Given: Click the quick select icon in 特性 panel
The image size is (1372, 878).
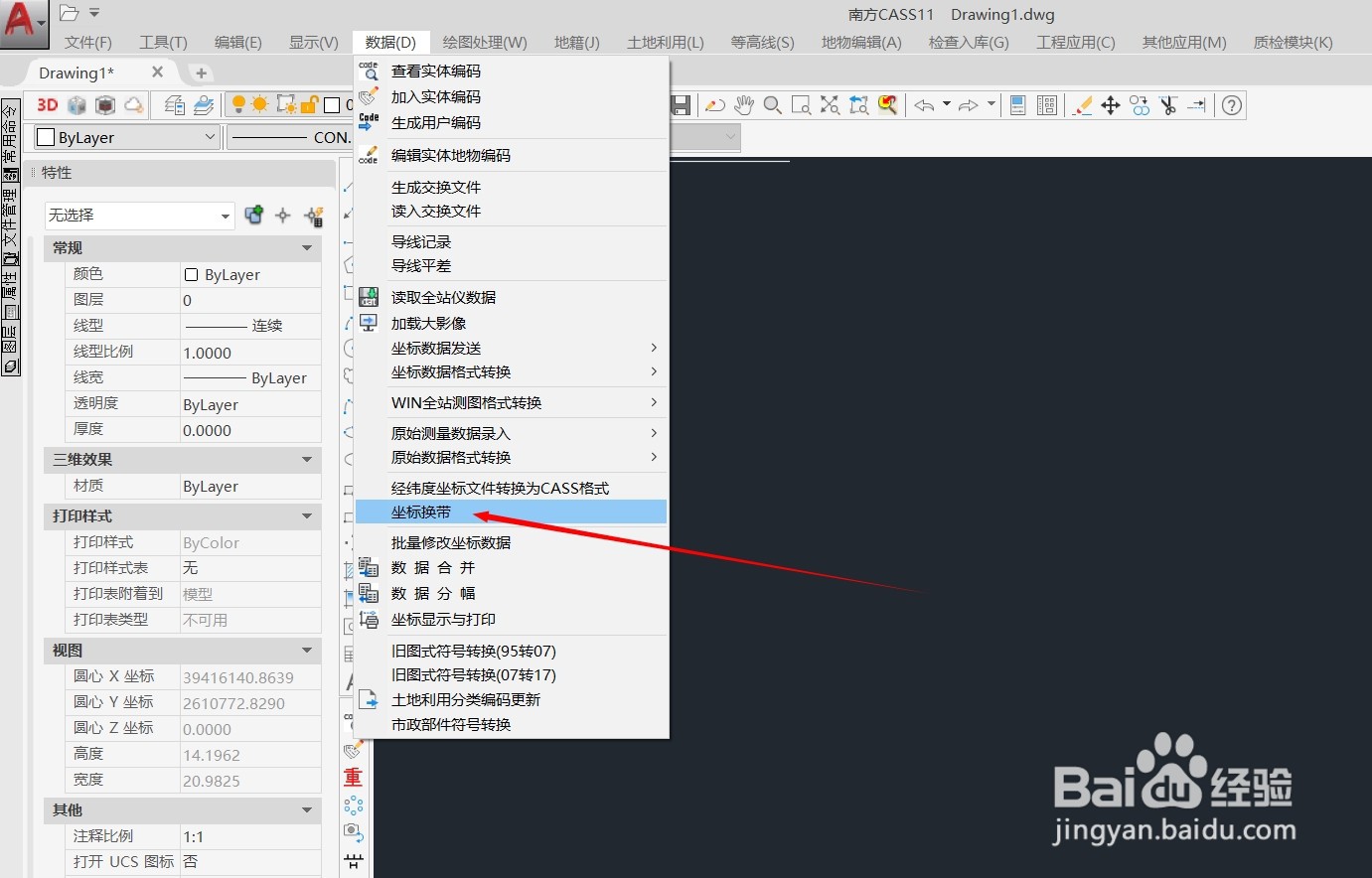Looking at the screenshot, I should (314, 216).
